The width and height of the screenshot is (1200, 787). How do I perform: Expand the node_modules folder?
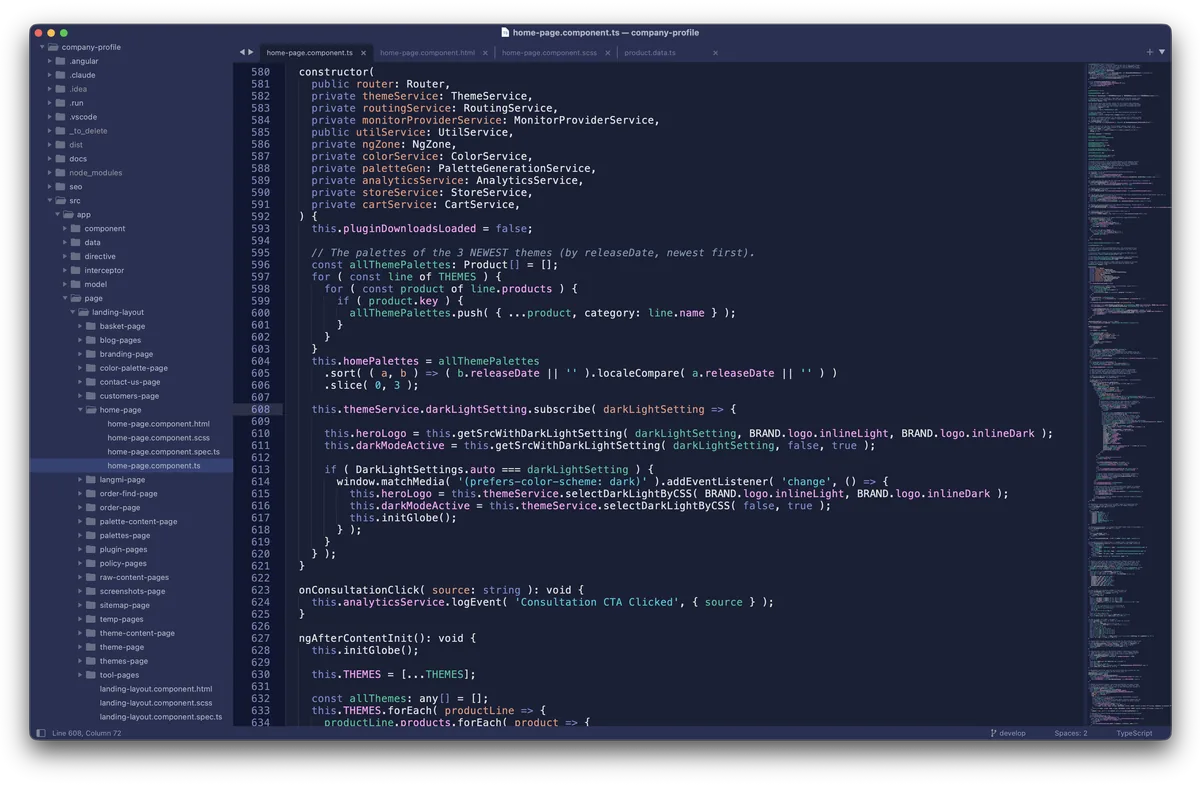pos(50,173)
